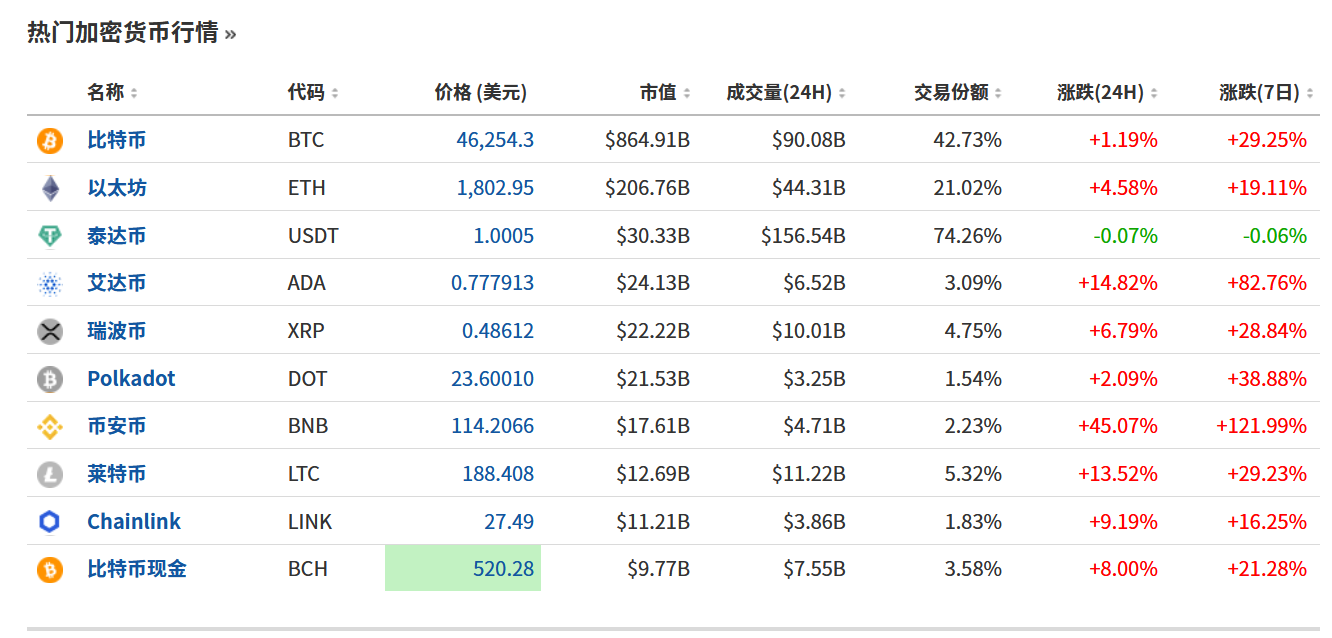Select volume $156.54B cell

click(803, 236)
